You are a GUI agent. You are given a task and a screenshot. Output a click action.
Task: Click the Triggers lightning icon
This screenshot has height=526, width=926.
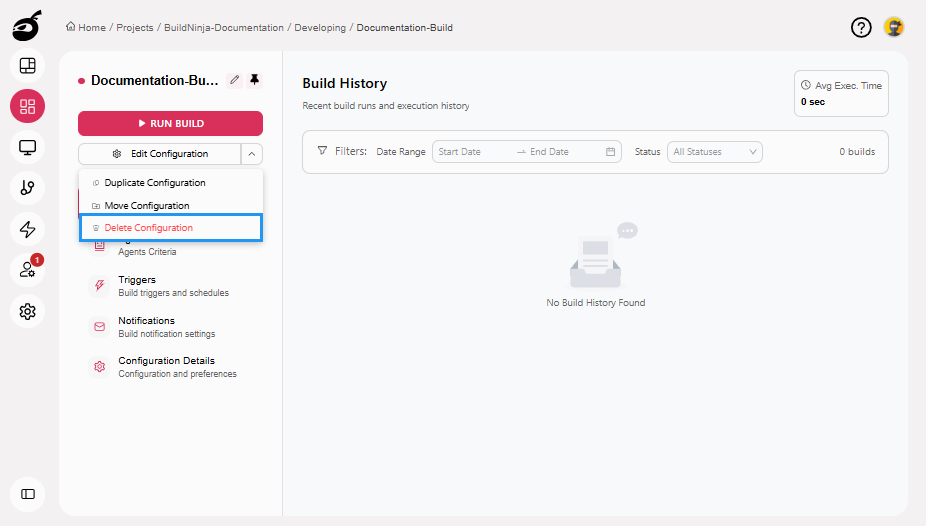99,286
